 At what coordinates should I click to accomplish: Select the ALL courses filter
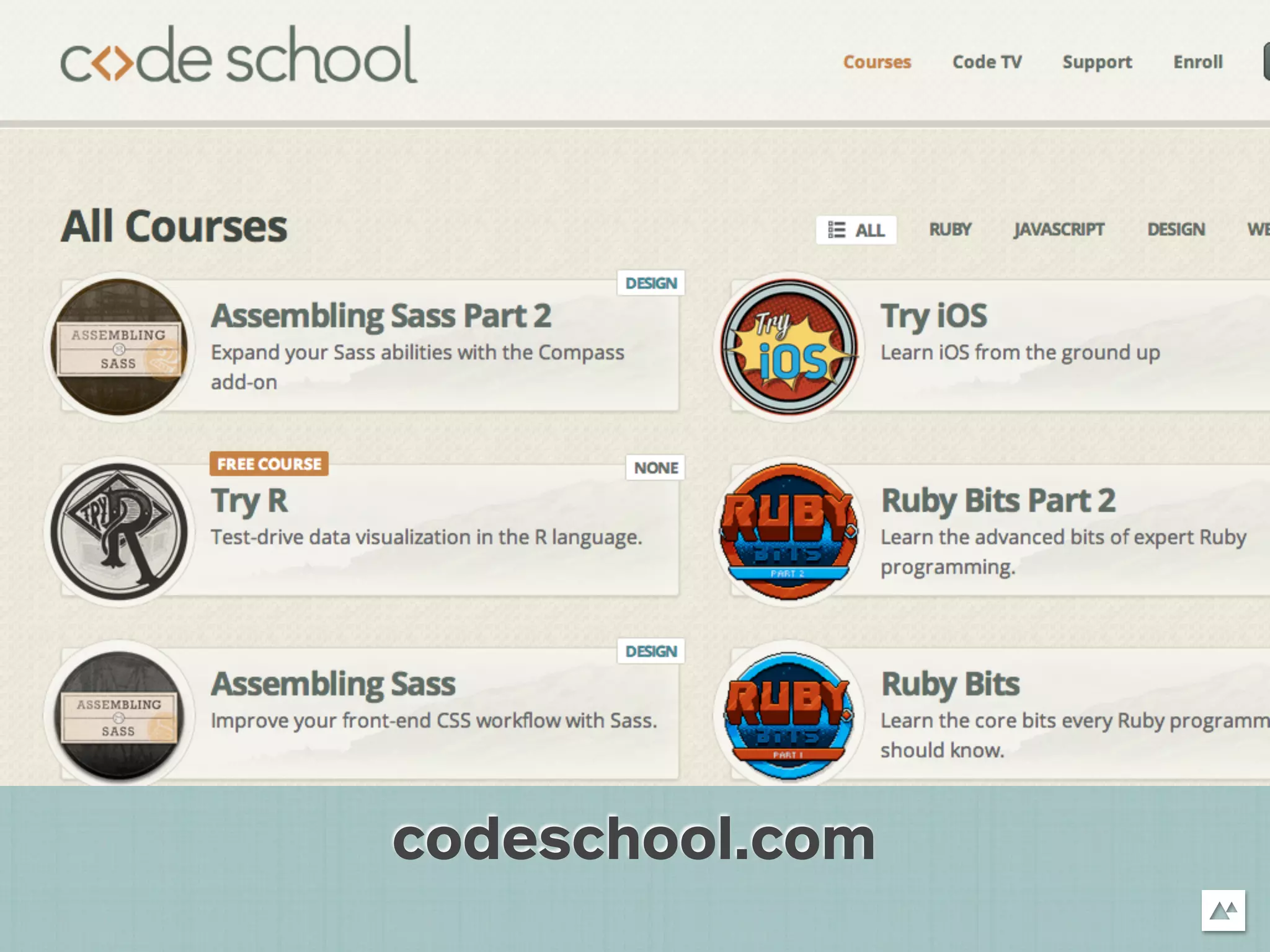tap(856, 230)
